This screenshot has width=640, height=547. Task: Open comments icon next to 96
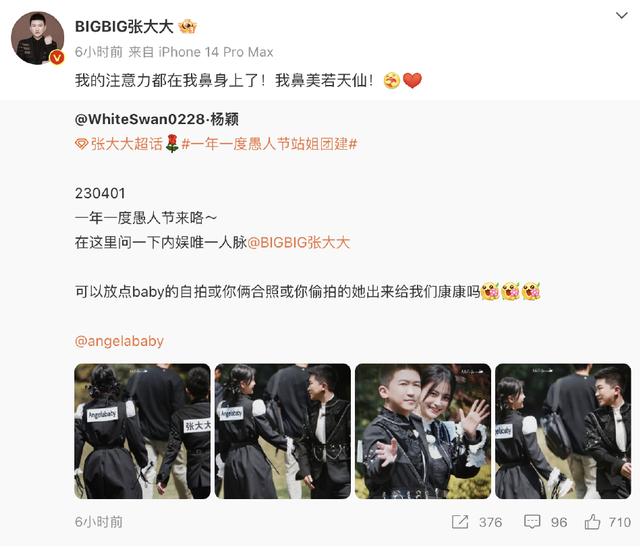532,522
